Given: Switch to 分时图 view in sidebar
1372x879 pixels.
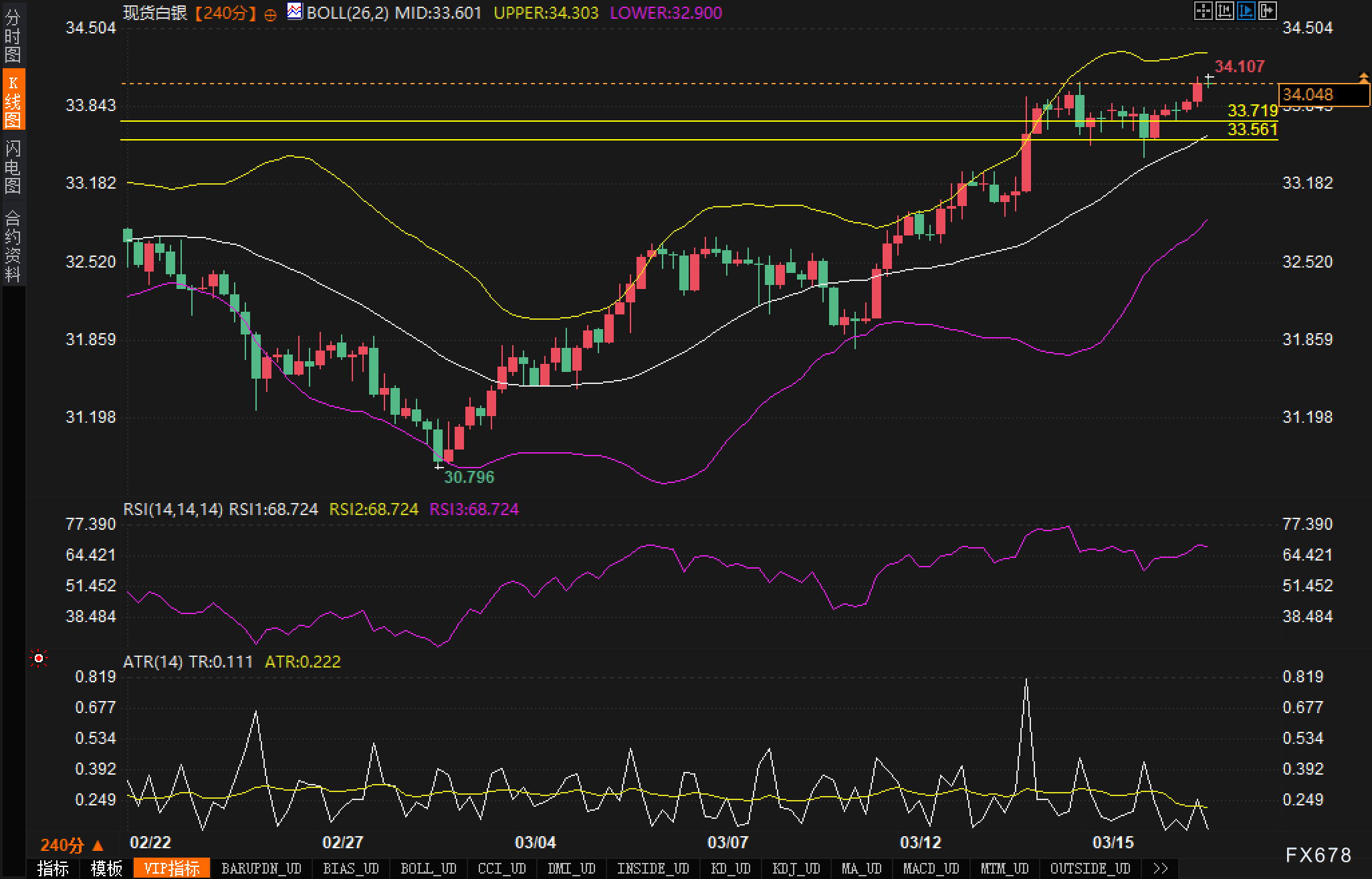Looking at the screenshot, I should (x=13, y=35).
